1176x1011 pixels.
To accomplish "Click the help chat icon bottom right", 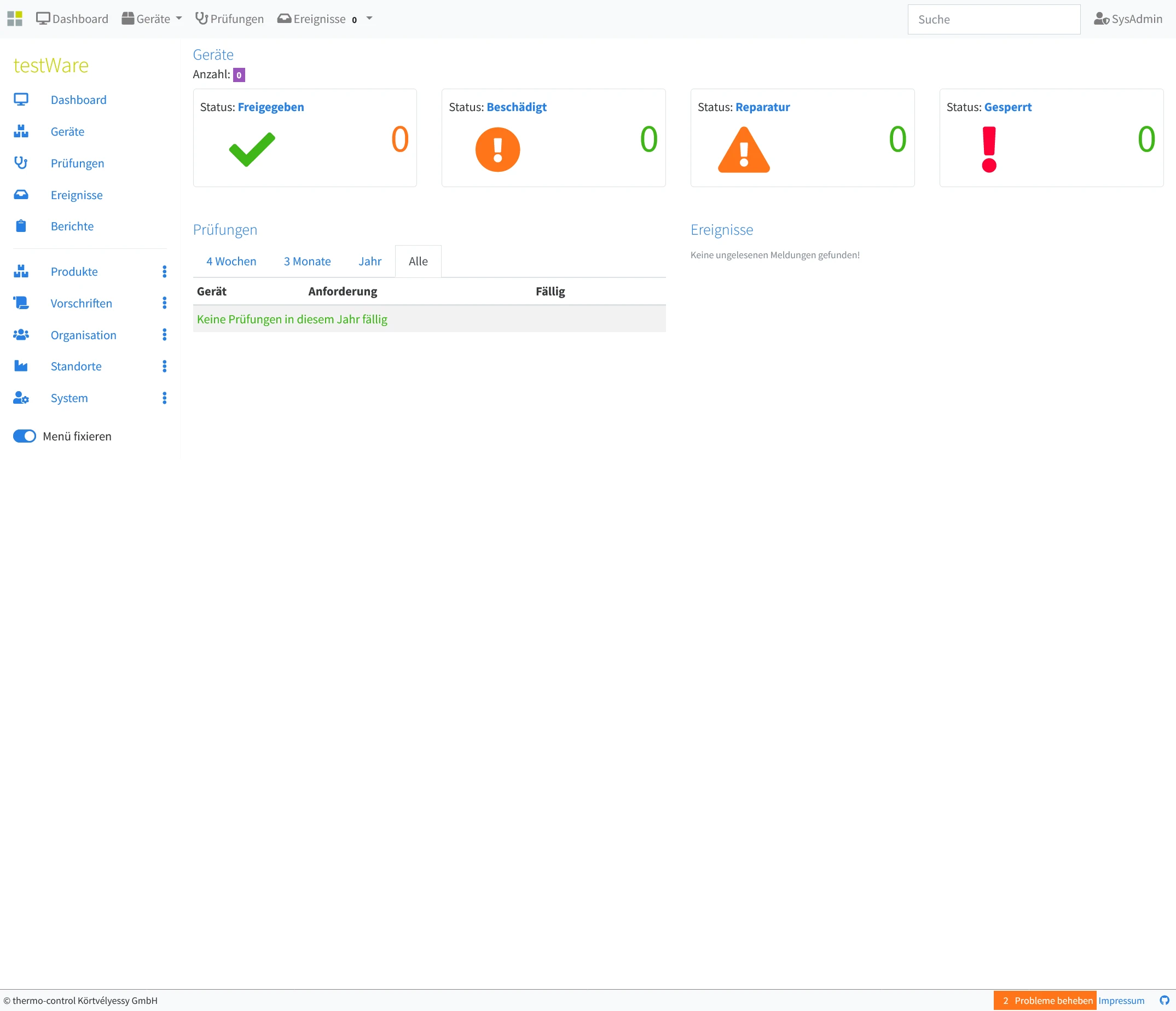I will click(x=1162, y=1000).
